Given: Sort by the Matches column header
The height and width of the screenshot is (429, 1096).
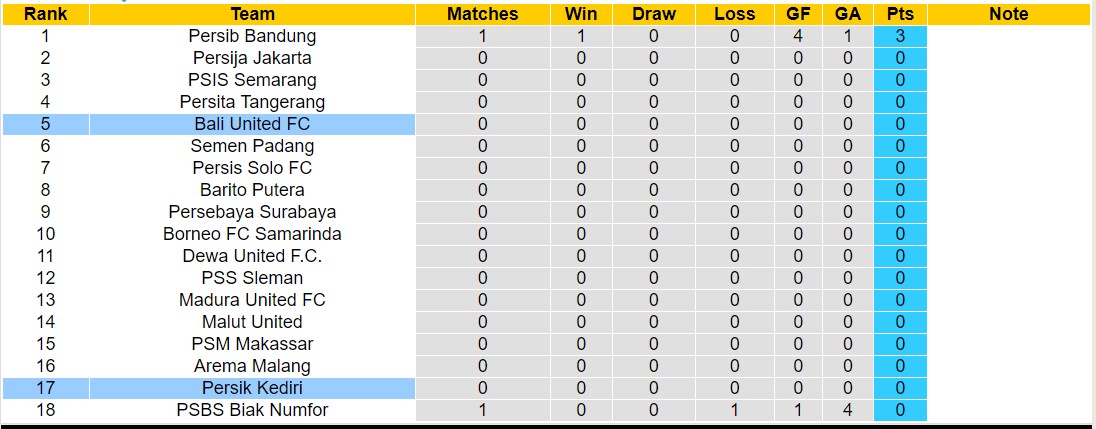Looking at the screenshot, I should [x=482, y=14].
